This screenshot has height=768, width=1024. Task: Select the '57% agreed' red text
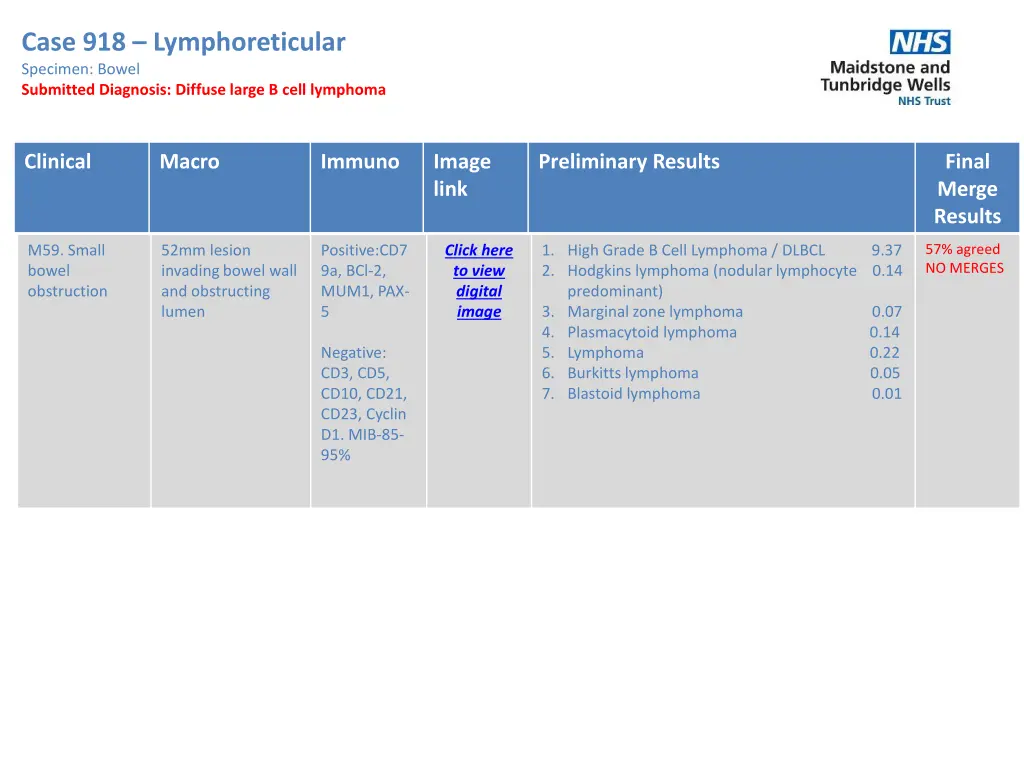(962, 249)
